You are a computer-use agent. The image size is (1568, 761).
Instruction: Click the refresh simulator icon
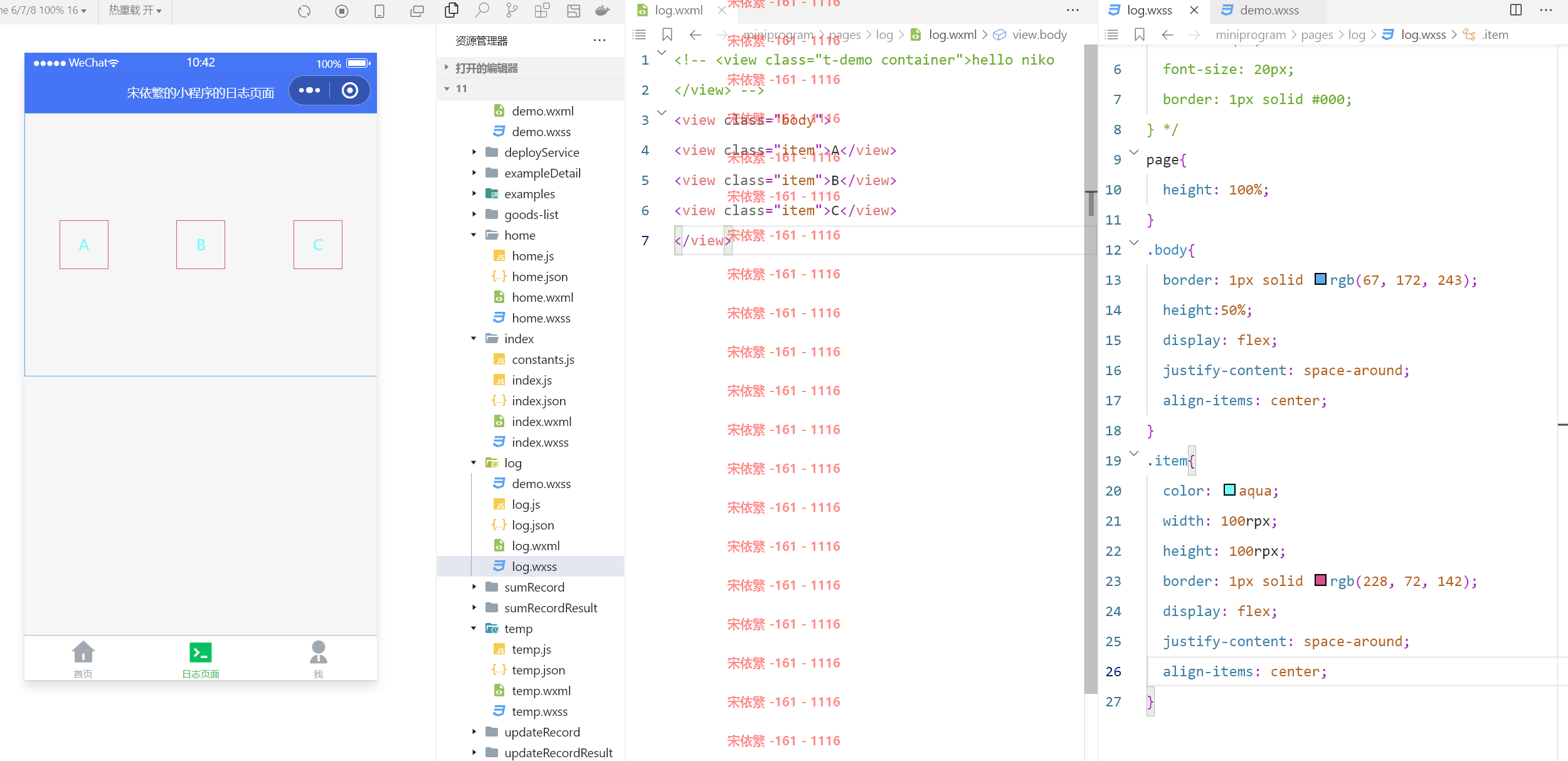pos(304,11)
